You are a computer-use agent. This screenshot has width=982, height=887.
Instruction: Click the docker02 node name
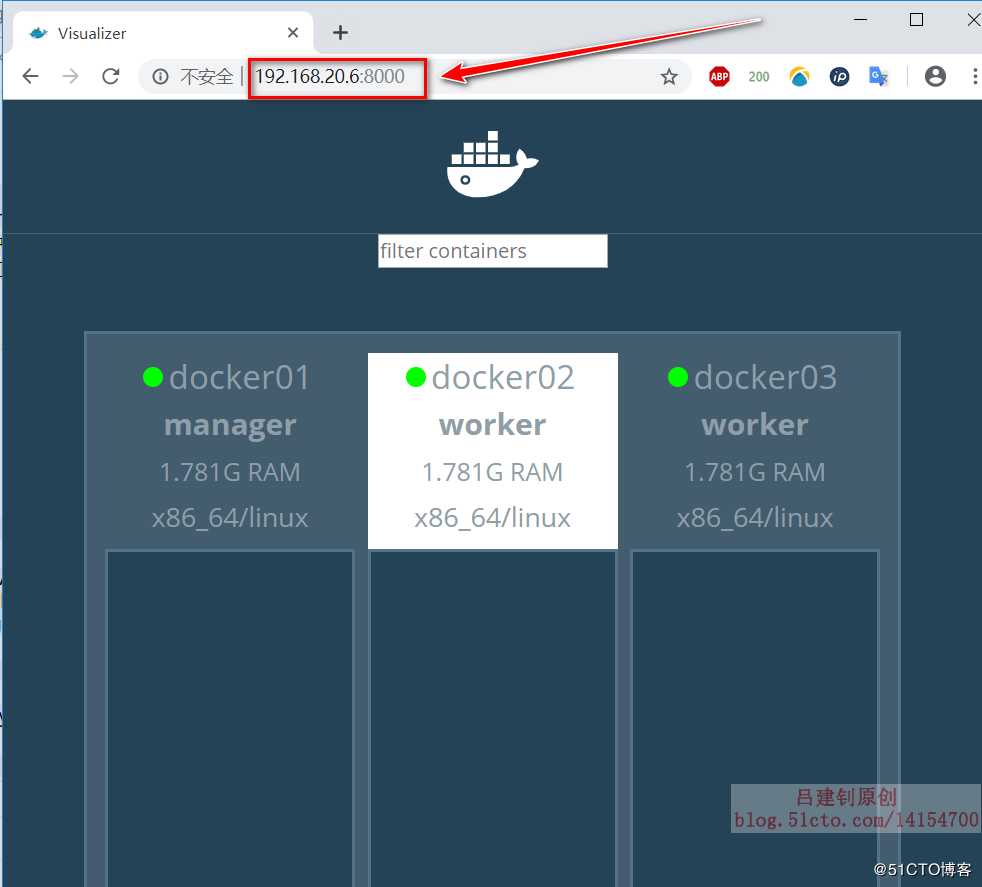(503, 378)
